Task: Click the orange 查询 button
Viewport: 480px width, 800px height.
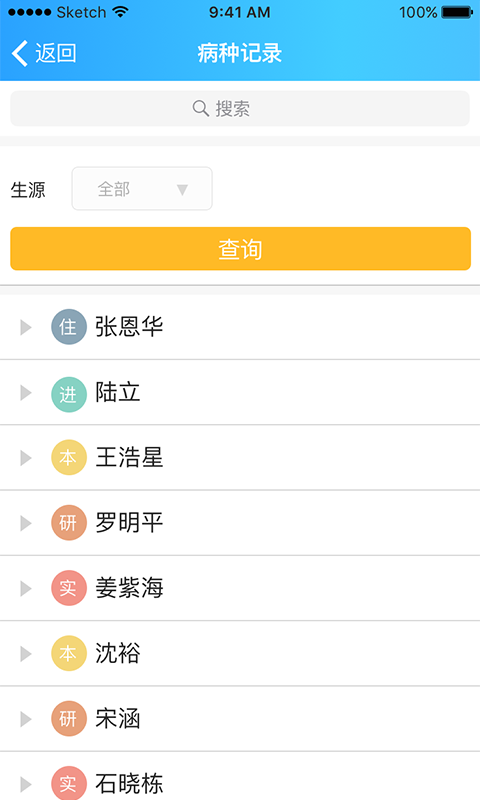Action: (240, 248)
